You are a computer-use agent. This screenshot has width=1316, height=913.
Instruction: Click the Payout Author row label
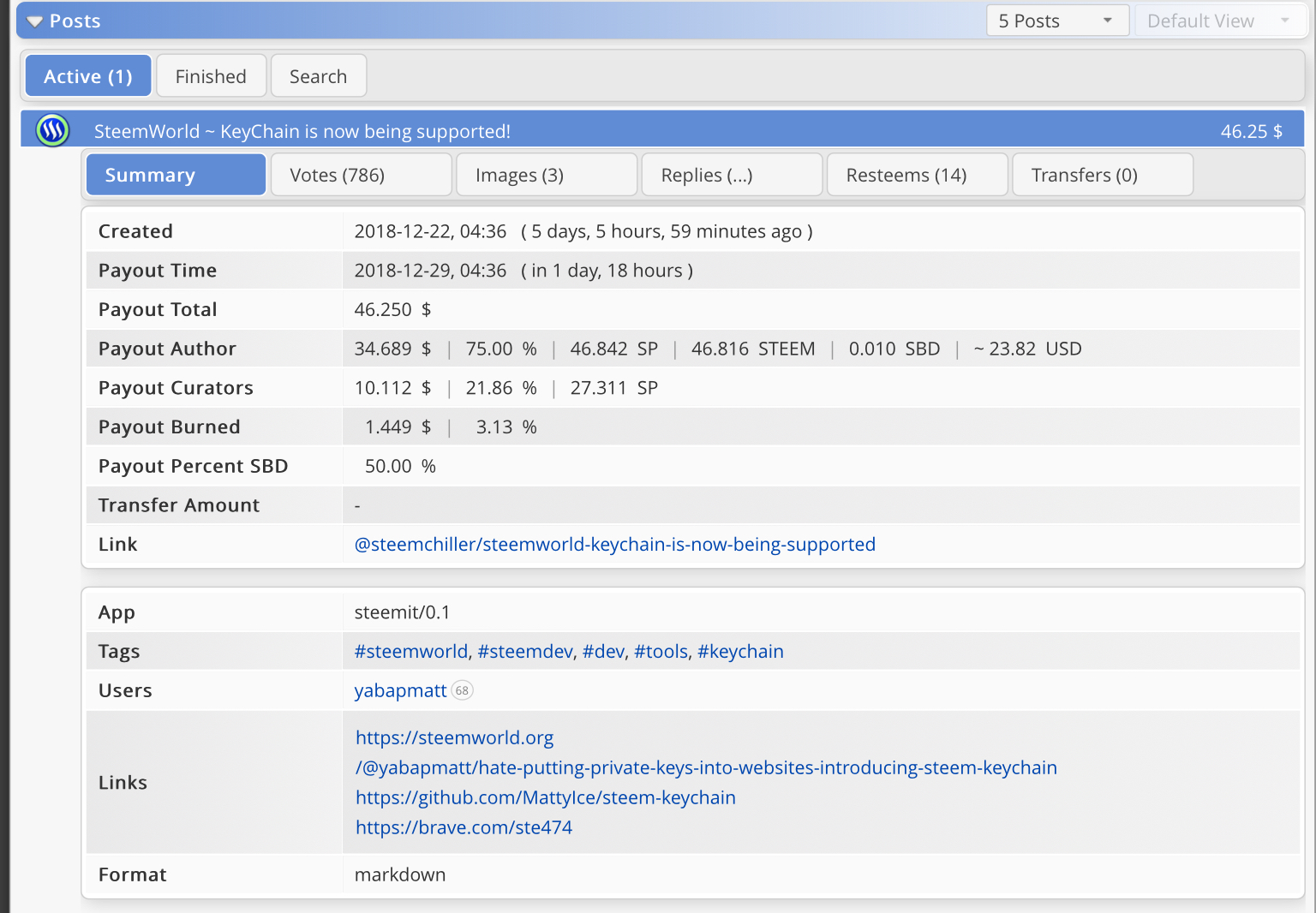167,349
